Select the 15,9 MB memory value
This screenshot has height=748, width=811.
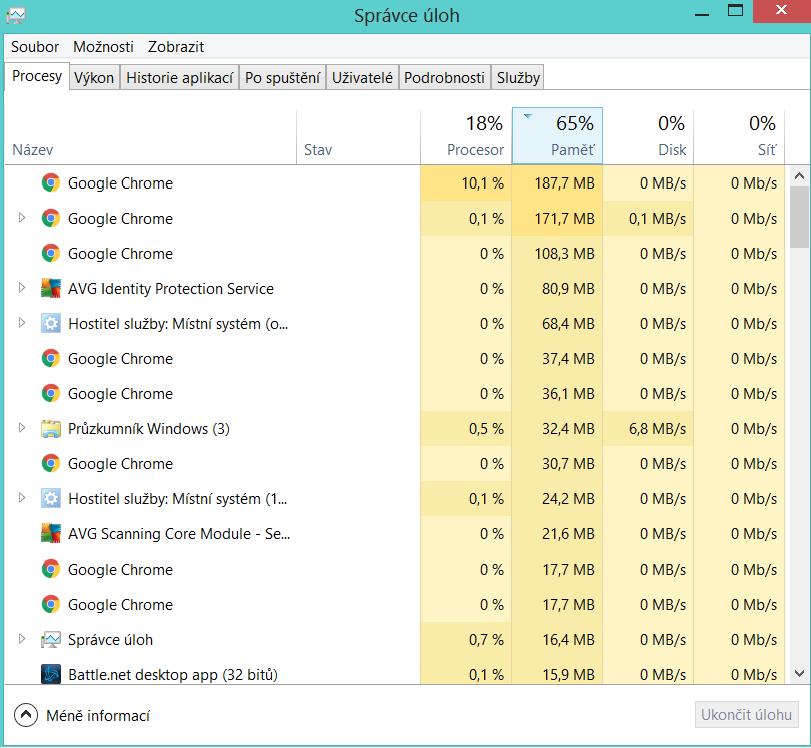(558, 675)
